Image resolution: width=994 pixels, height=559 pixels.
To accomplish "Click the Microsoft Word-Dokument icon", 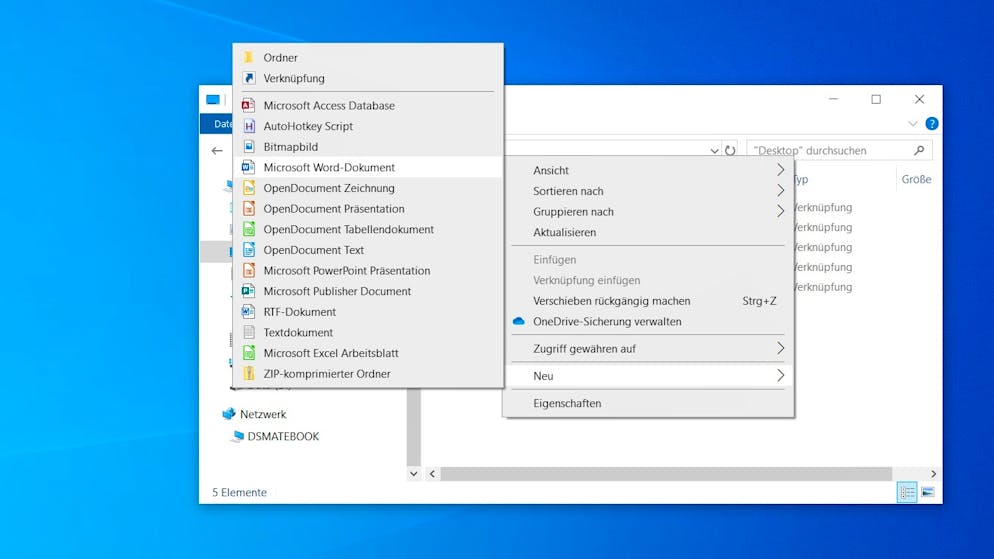I will (x=248, y=167).
